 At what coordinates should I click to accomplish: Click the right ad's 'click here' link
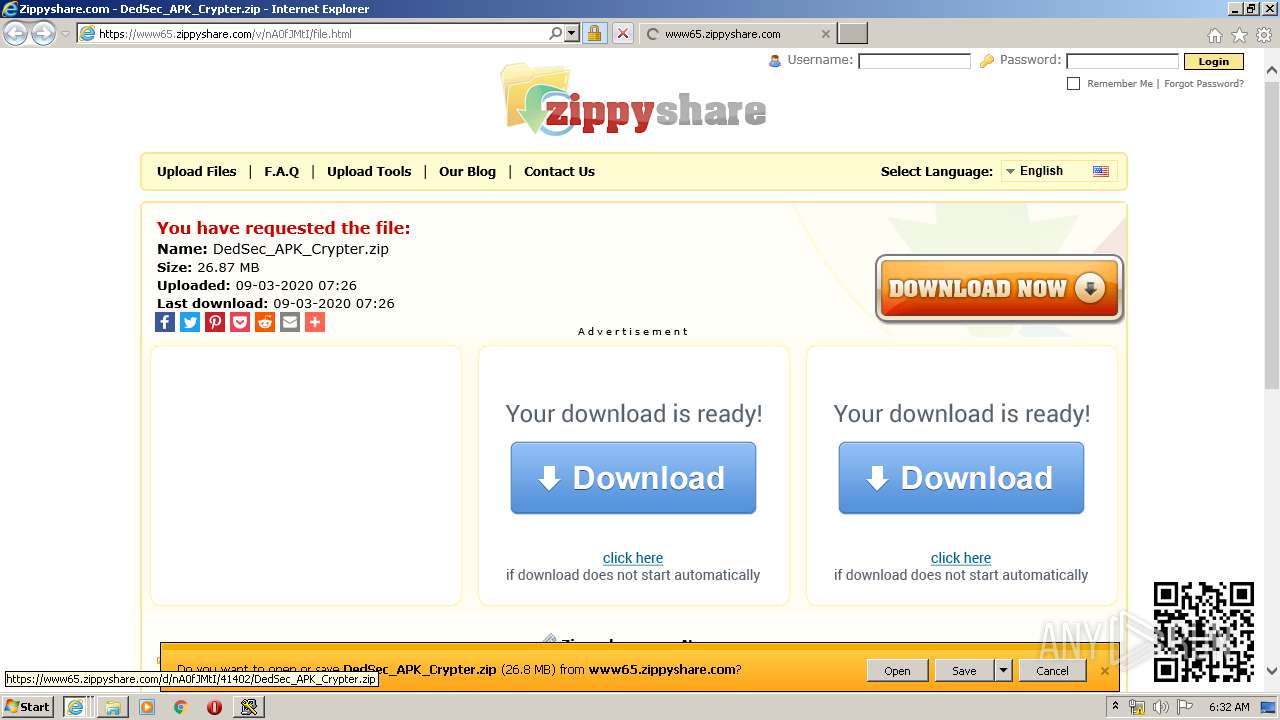pyautogui.click(x=961, y=558)
